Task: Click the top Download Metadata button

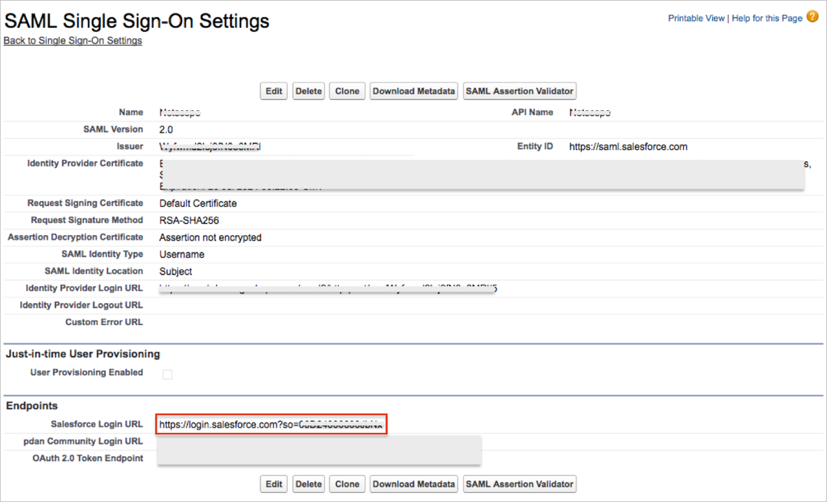Action: [x=414, y=91]
